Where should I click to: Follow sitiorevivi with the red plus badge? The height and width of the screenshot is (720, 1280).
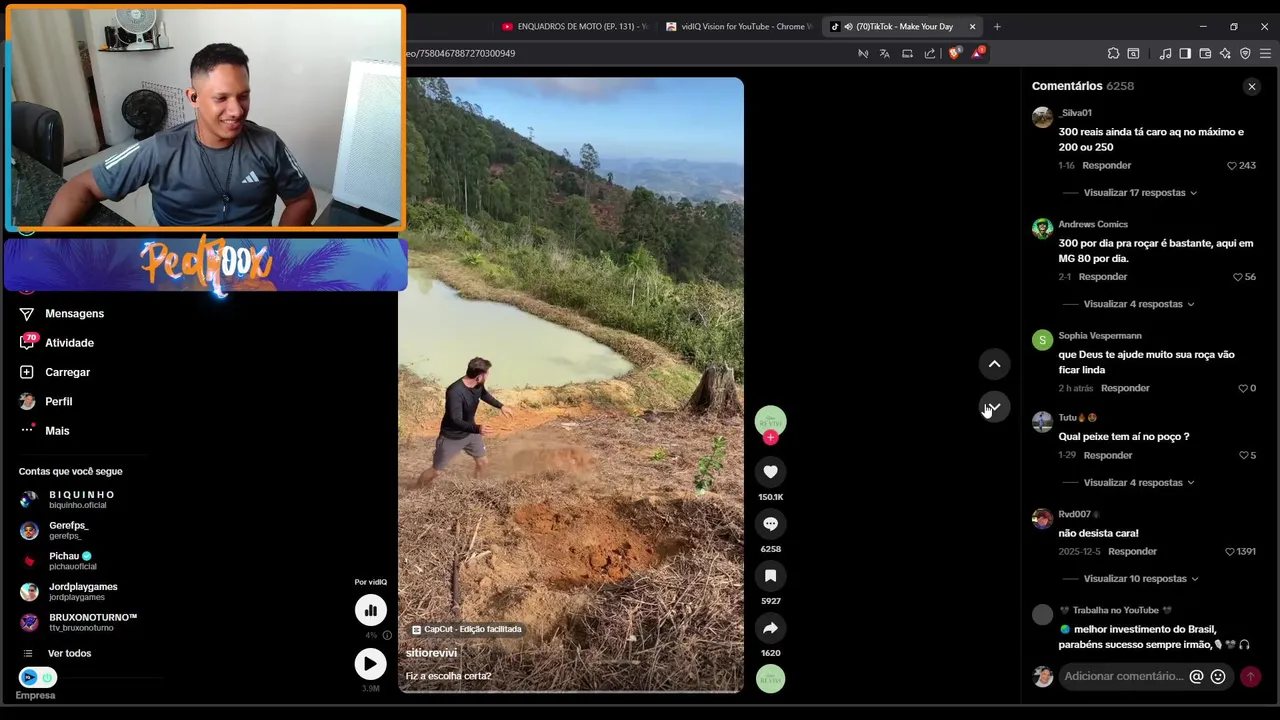coord(770,437)
